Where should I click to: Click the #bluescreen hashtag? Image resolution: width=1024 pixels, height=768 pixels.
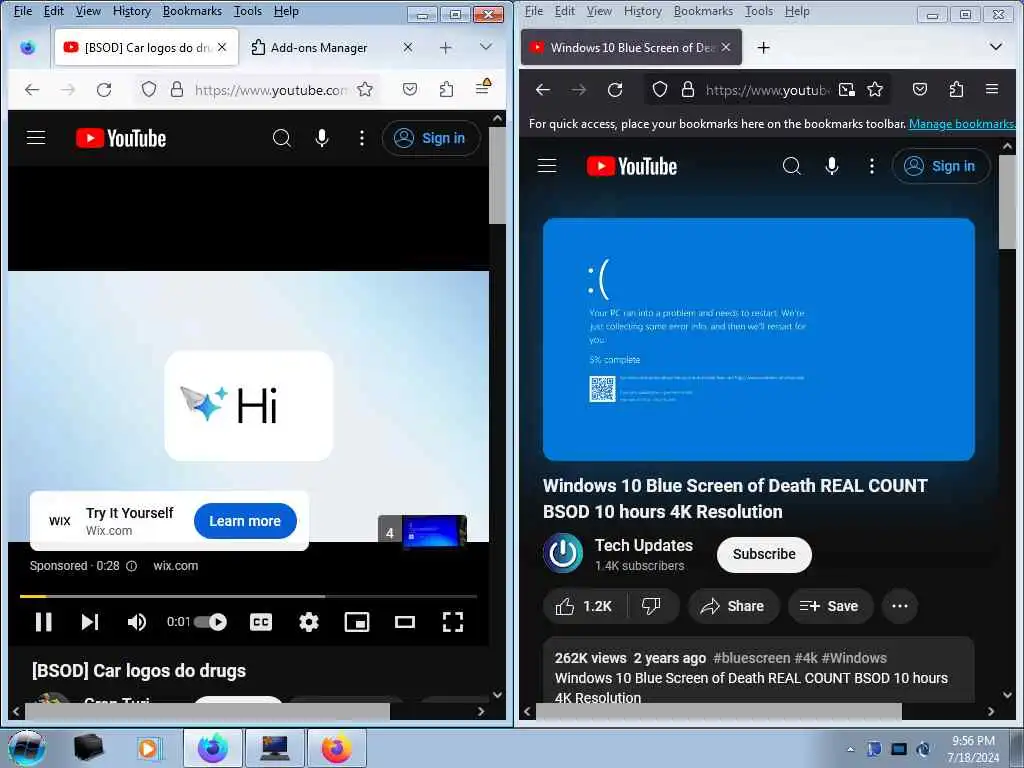[x=751, y=658]
